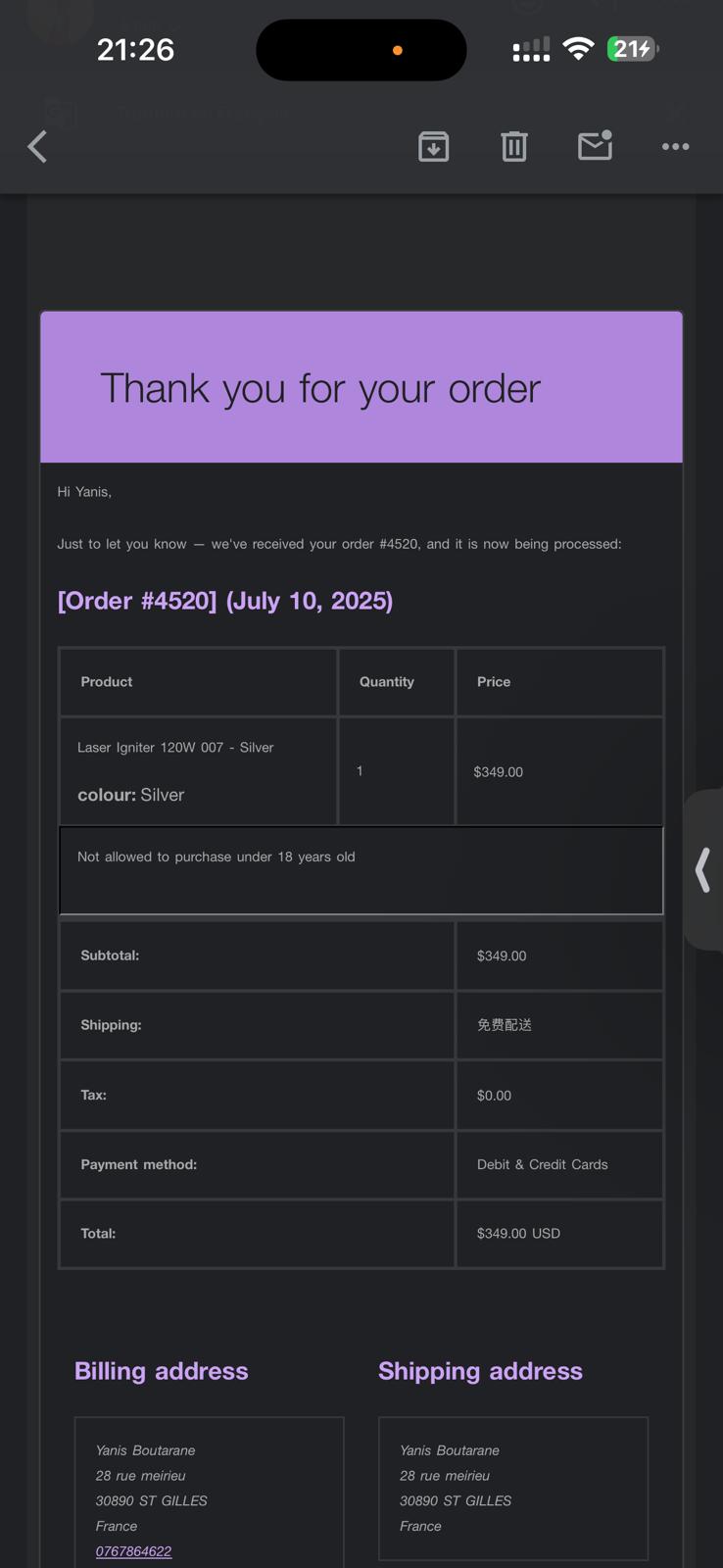This screenshot has width=723, height=1568.
Task: Tap the under 18 years old purchase note
Action: click(x=217, y=857)
